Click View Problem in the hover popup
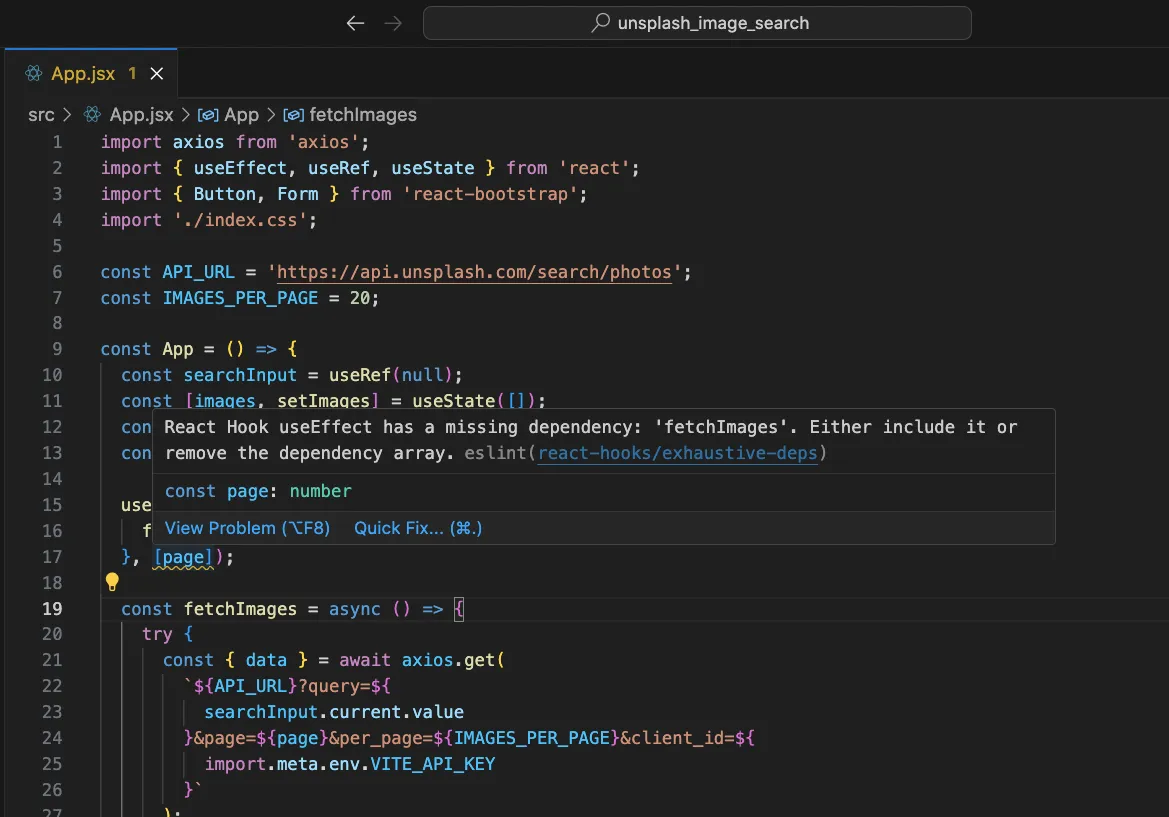1169x817 pixels. pyautogui.click(x=247, y=528)
